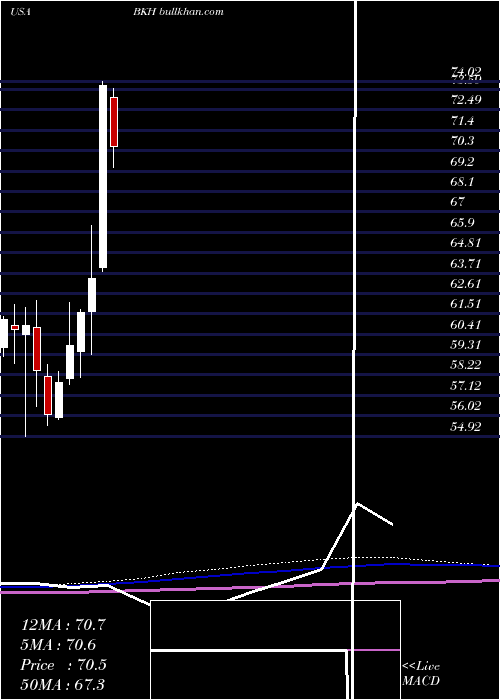This screenshot has height=700, width=500.
Task: Click the Price : 70.5 readout
Action: [63, 665]
